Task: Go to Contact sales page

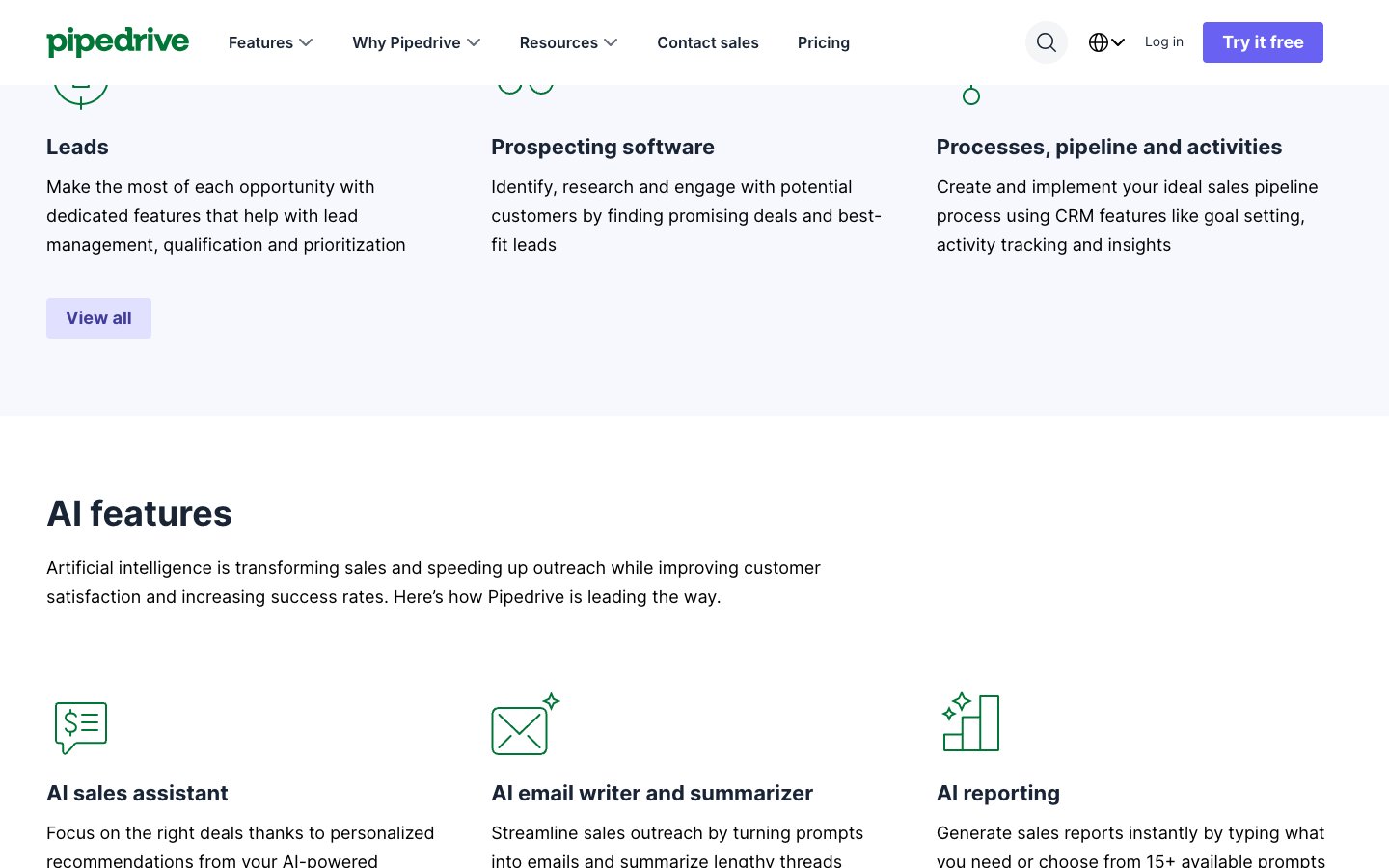Action: pos(707,42)
